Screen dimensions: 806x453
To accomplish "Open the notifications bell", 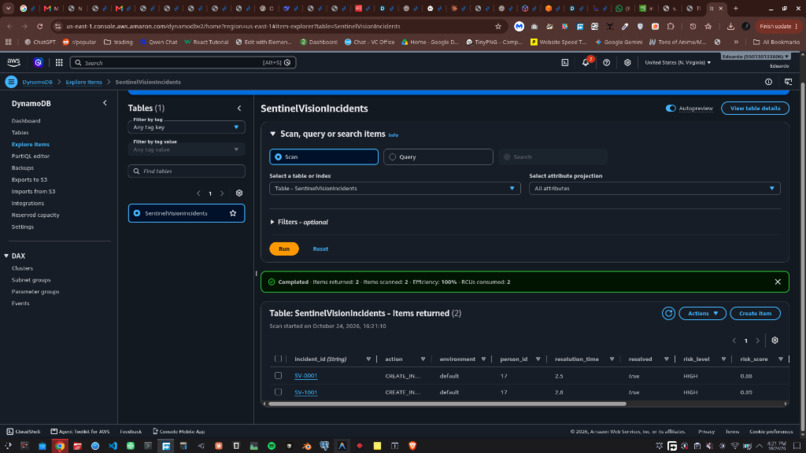I will click(585, 62).
